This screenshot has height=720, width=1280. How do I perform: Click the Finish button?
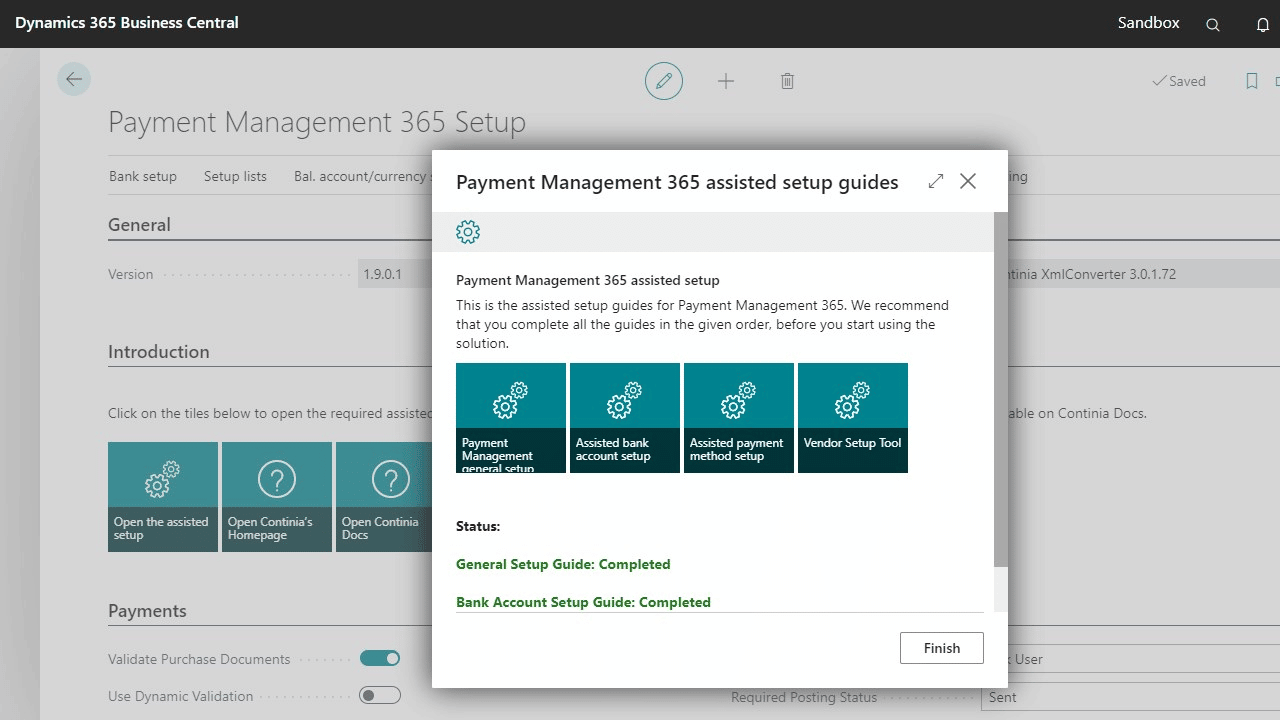(940, 648)
